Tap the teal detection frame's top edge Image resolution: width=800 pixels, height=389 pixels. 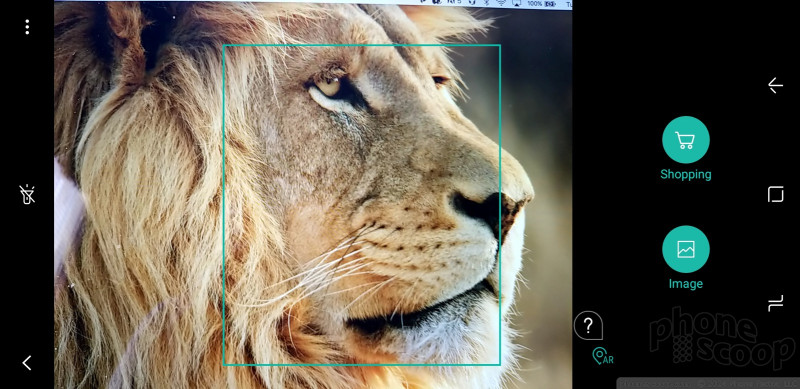(361, 45)
